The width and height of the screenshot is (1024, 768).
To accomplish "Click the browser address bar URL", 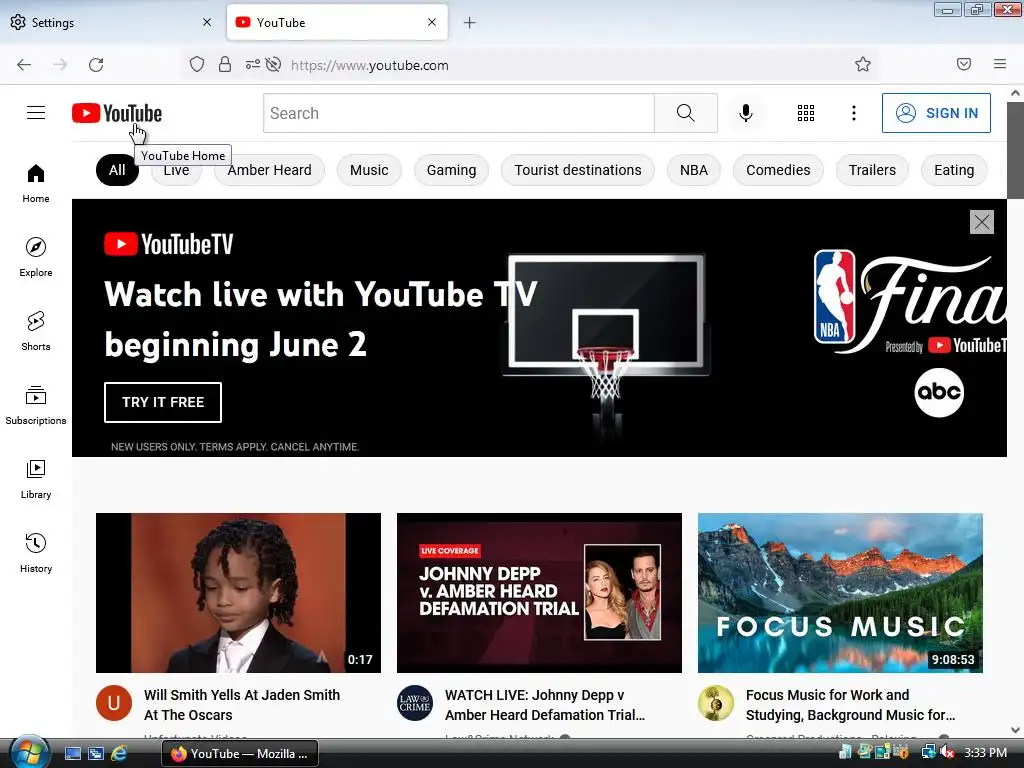I will (370, 65).
